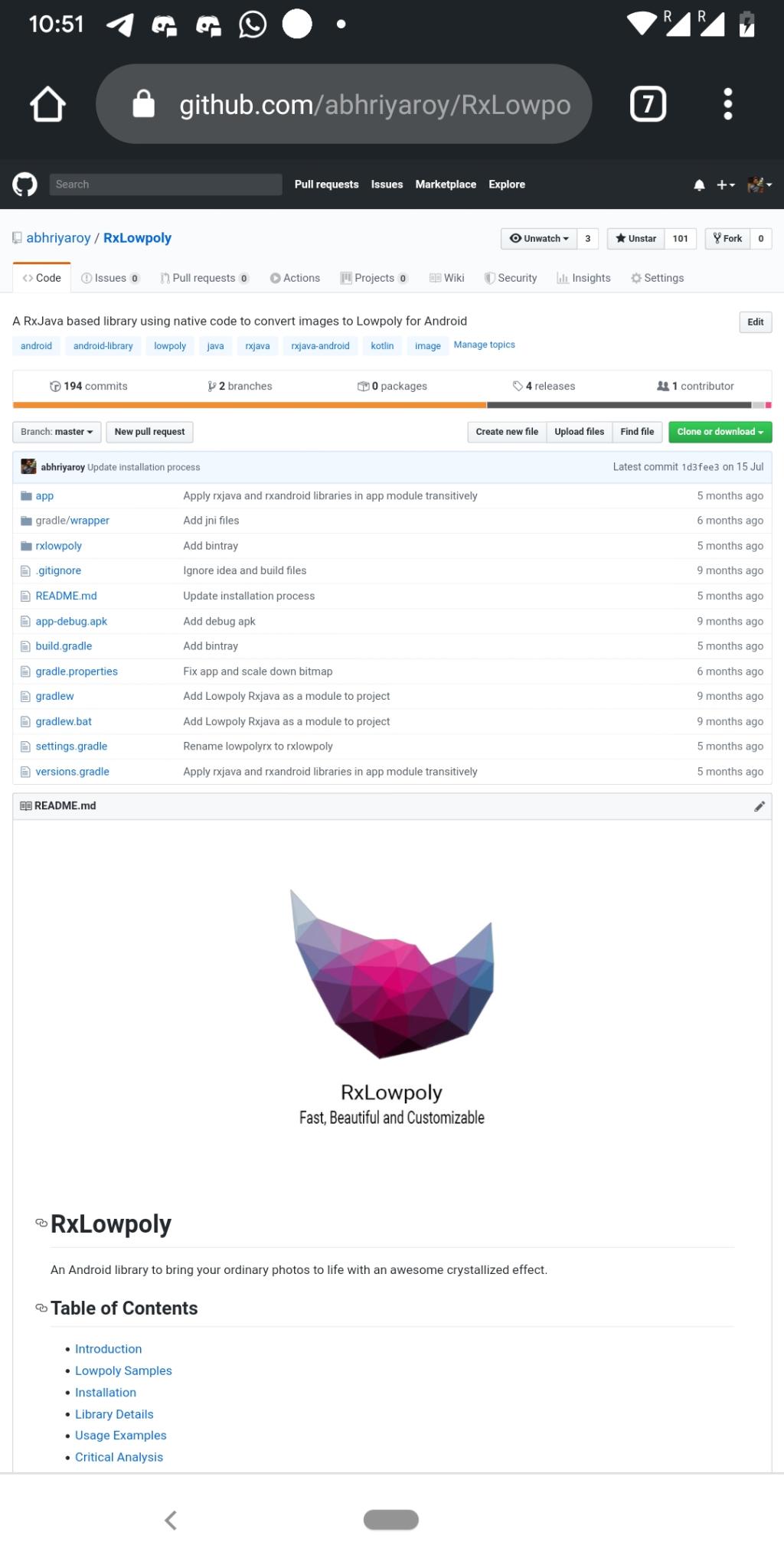Select the Code tab
Viewport: 784px width, 1568px height.
[42, 278]
